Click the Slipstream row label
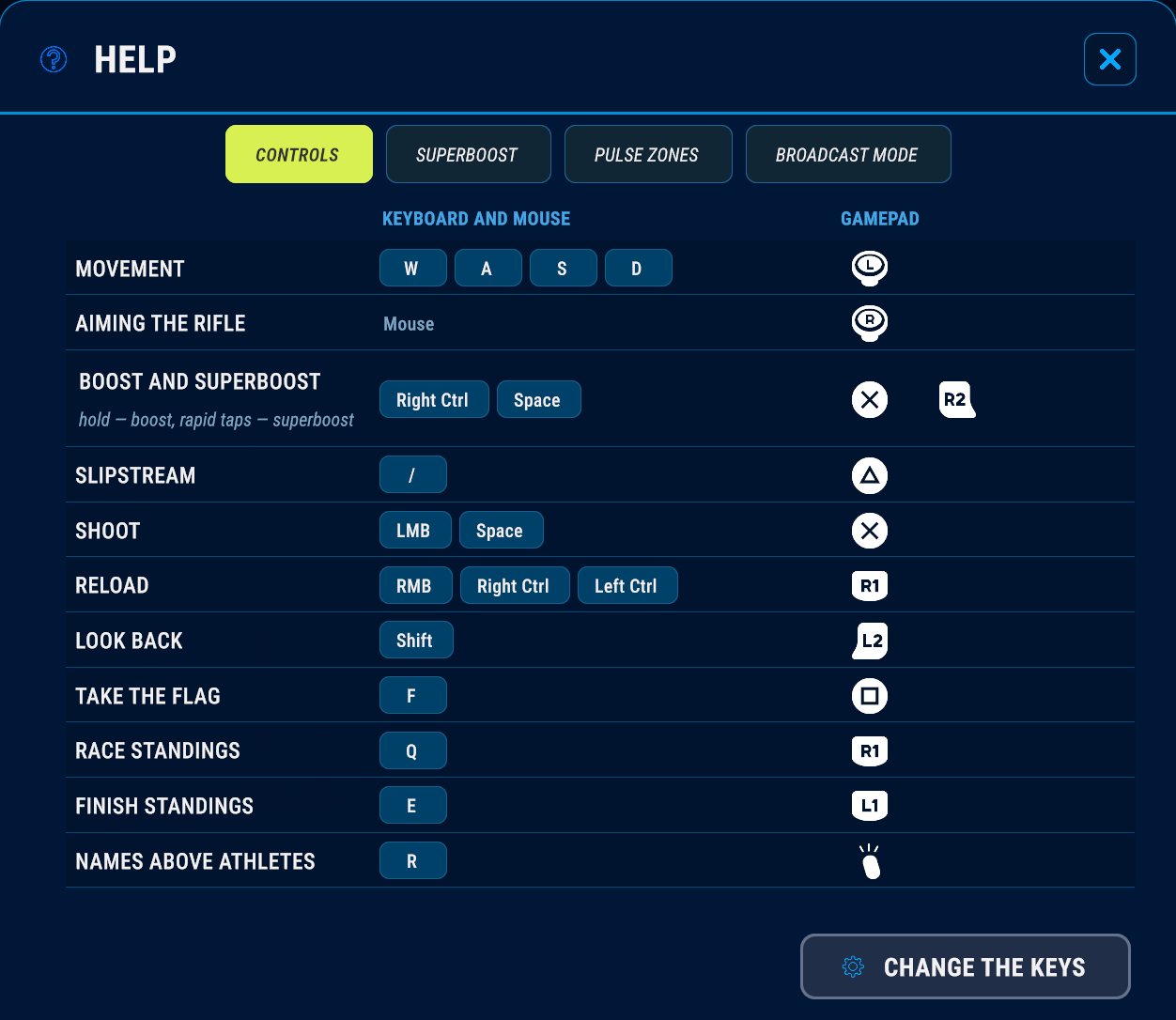Screen dimensions: 1176x1020 tap(135, 475)
